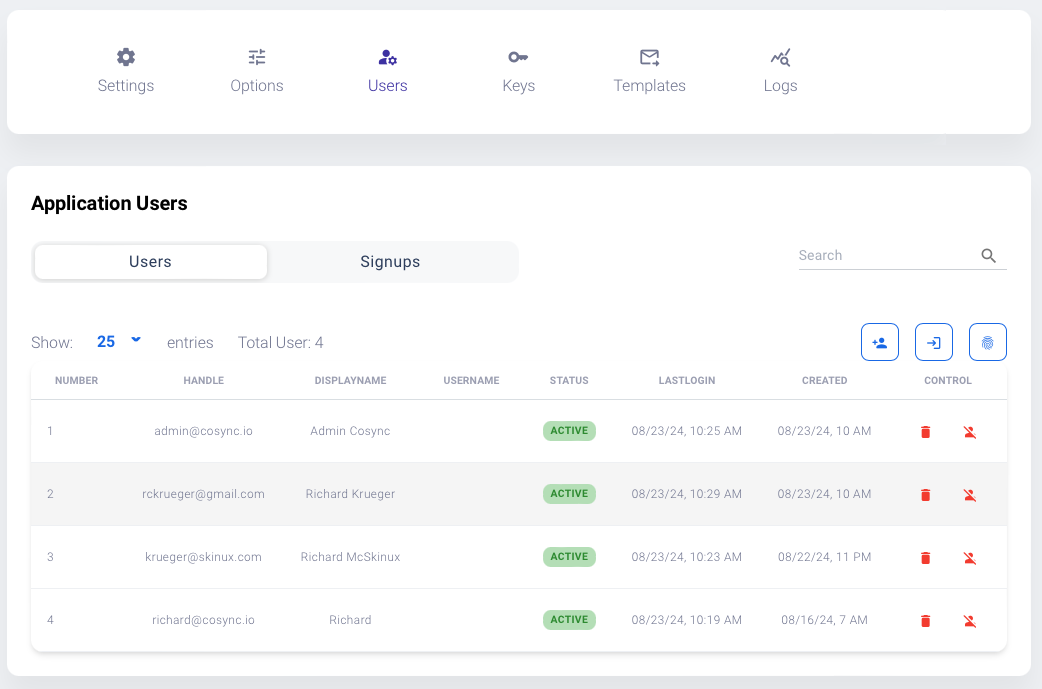Click the ACTIVE badge for rckrueger@gmail.com
Viewport: 1042px width, 689px height.
pos(569,494)
